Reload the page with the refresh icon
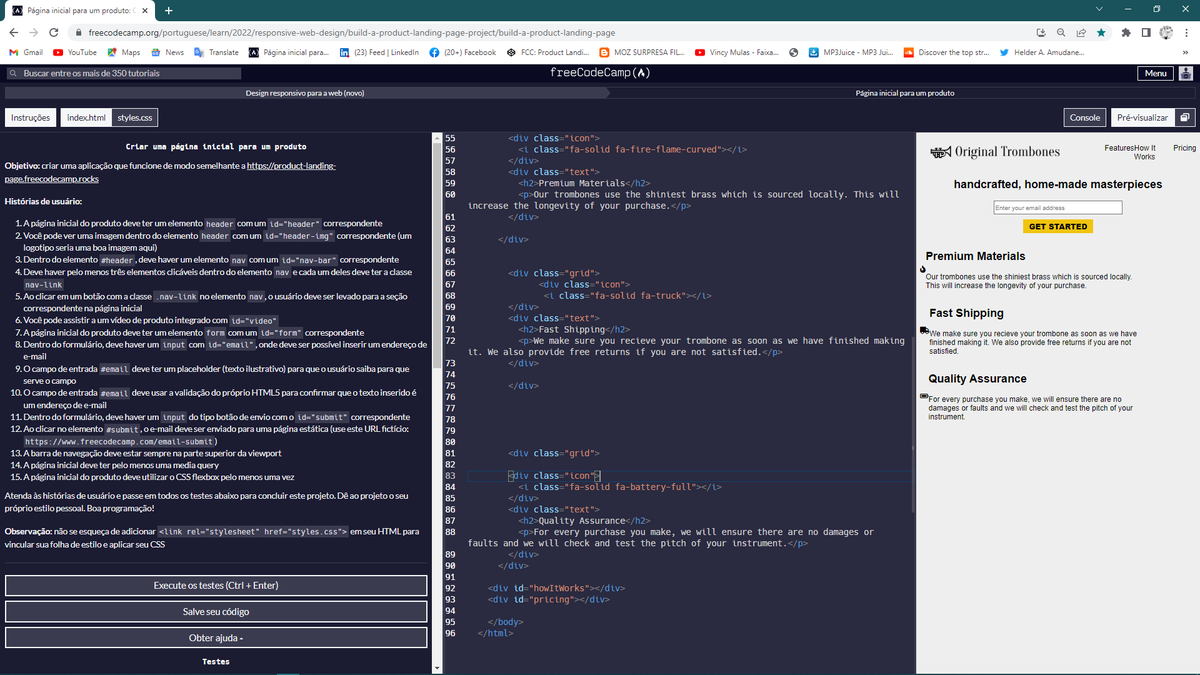This screenshot has height=675, width=1200. point(56,32)
